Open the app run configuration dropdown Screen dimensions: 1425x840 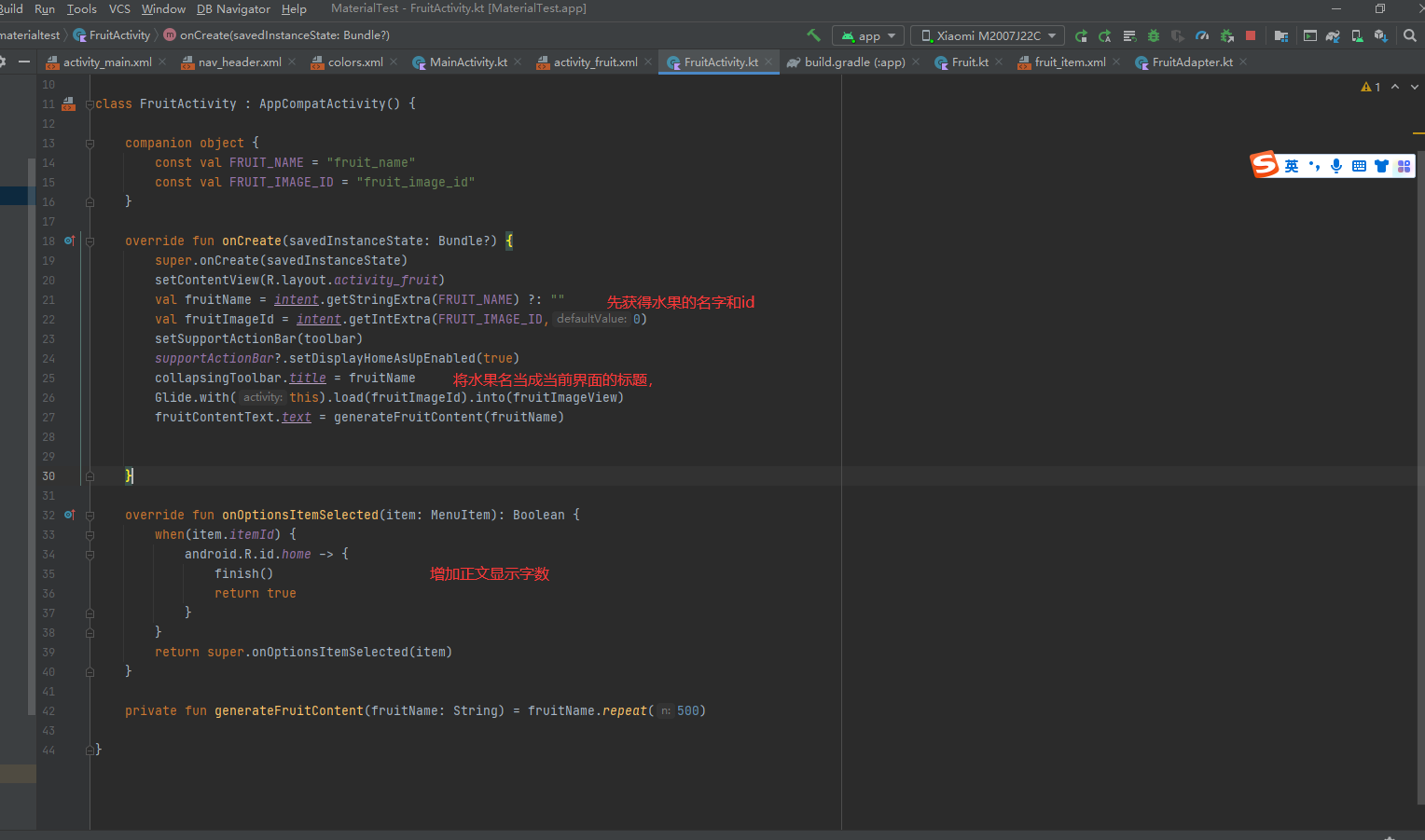(868, 35)
